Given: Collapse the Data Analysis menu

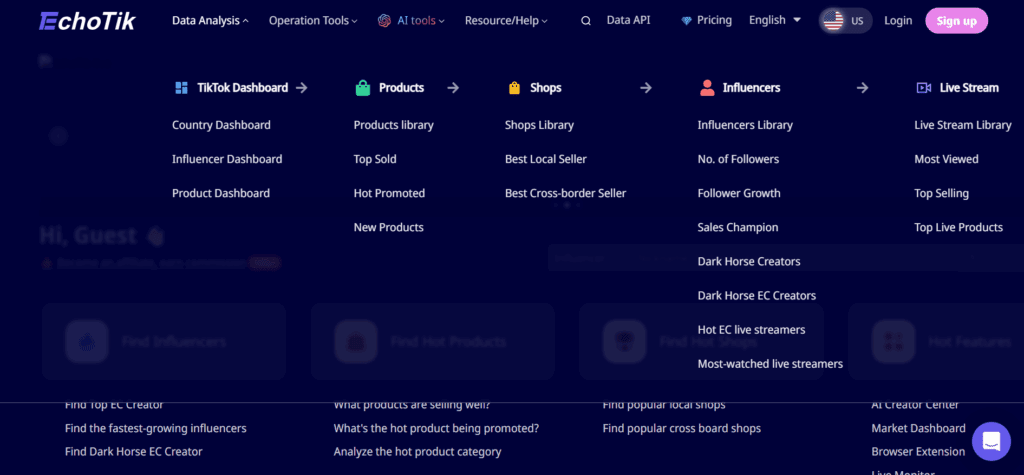Looking at the screenshot, I should 210,20.
